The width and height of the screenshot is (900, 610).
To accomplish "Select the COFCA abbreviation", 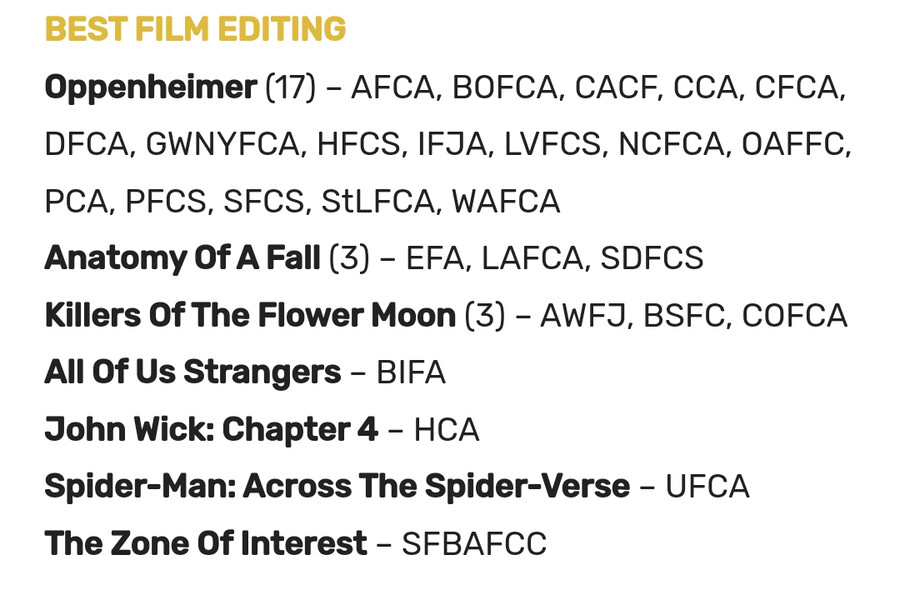I will (x=794, y=316).
